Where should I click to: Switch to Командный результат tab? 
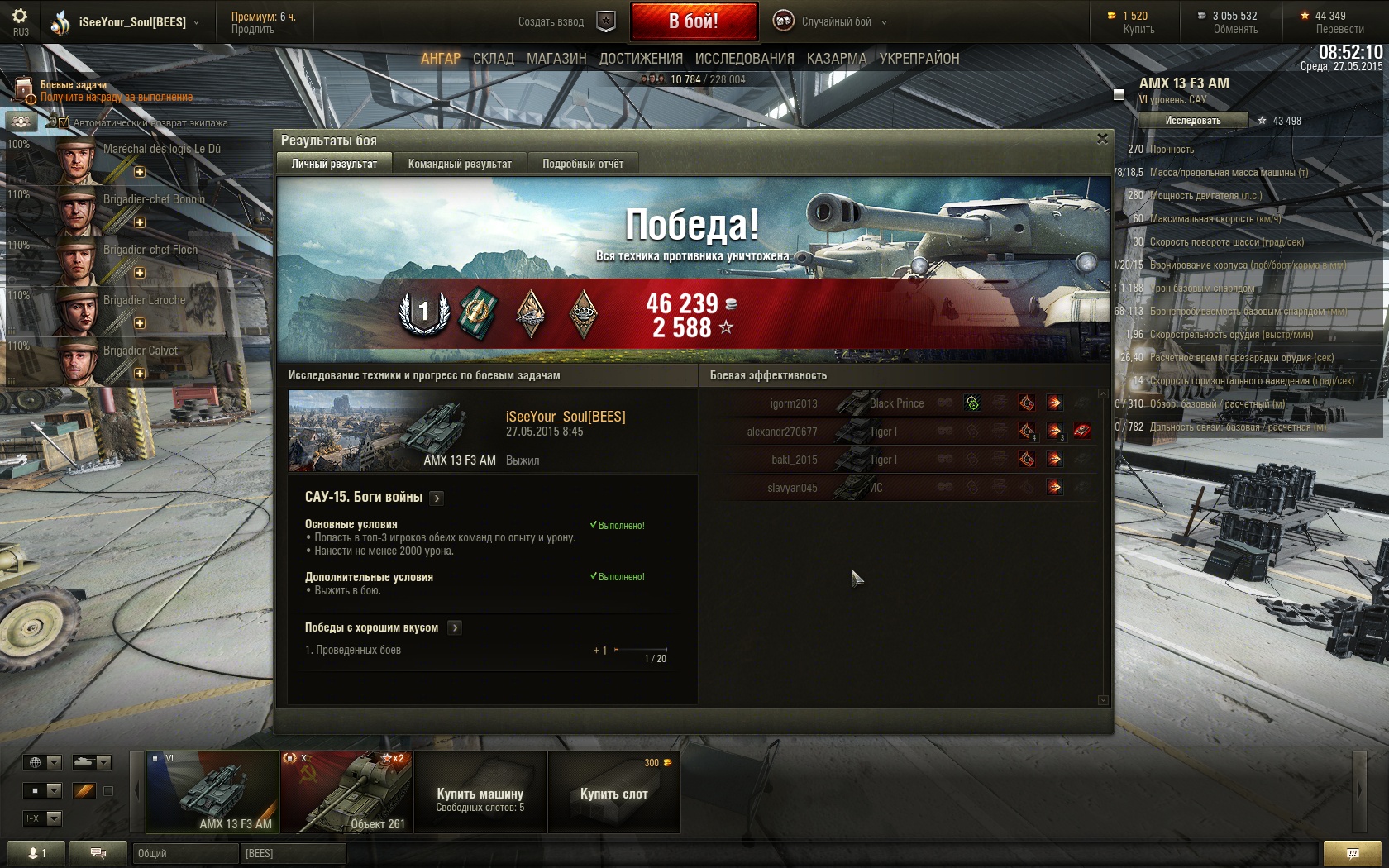click(460, 164)
